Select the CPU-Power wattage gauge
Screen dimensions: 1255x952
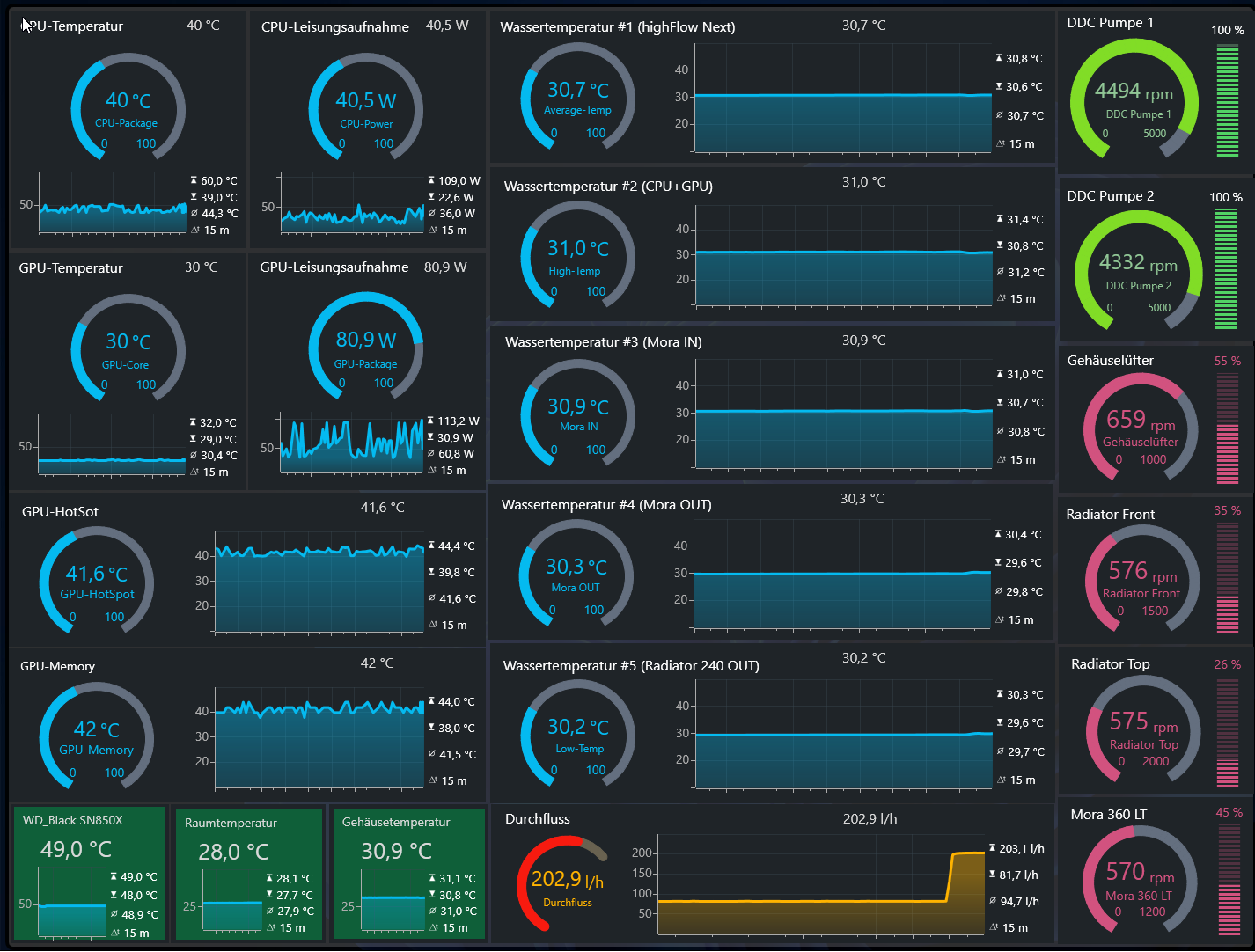click(365, 107)
